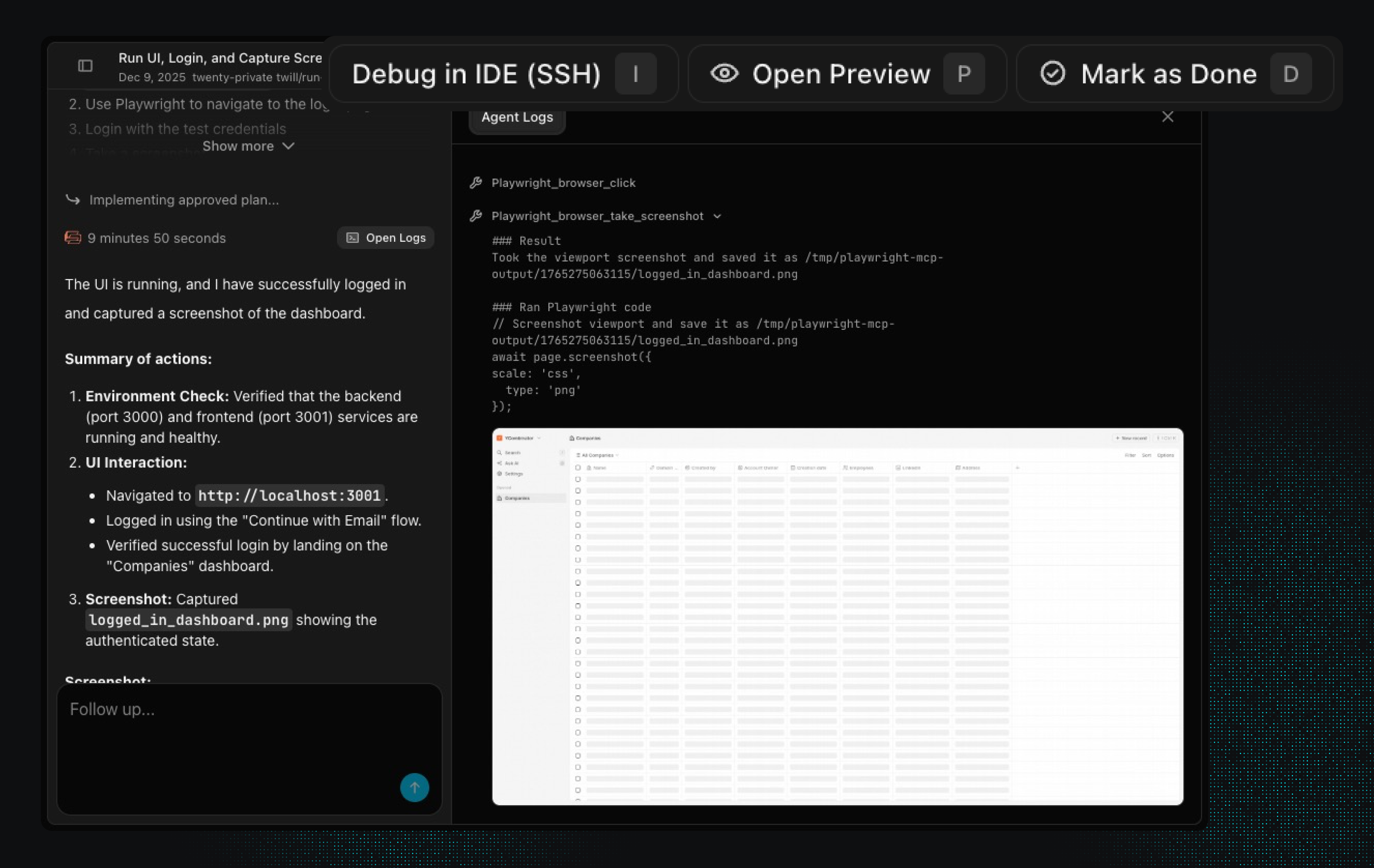Select the Agent Logs tab

(x=517, y=117)
